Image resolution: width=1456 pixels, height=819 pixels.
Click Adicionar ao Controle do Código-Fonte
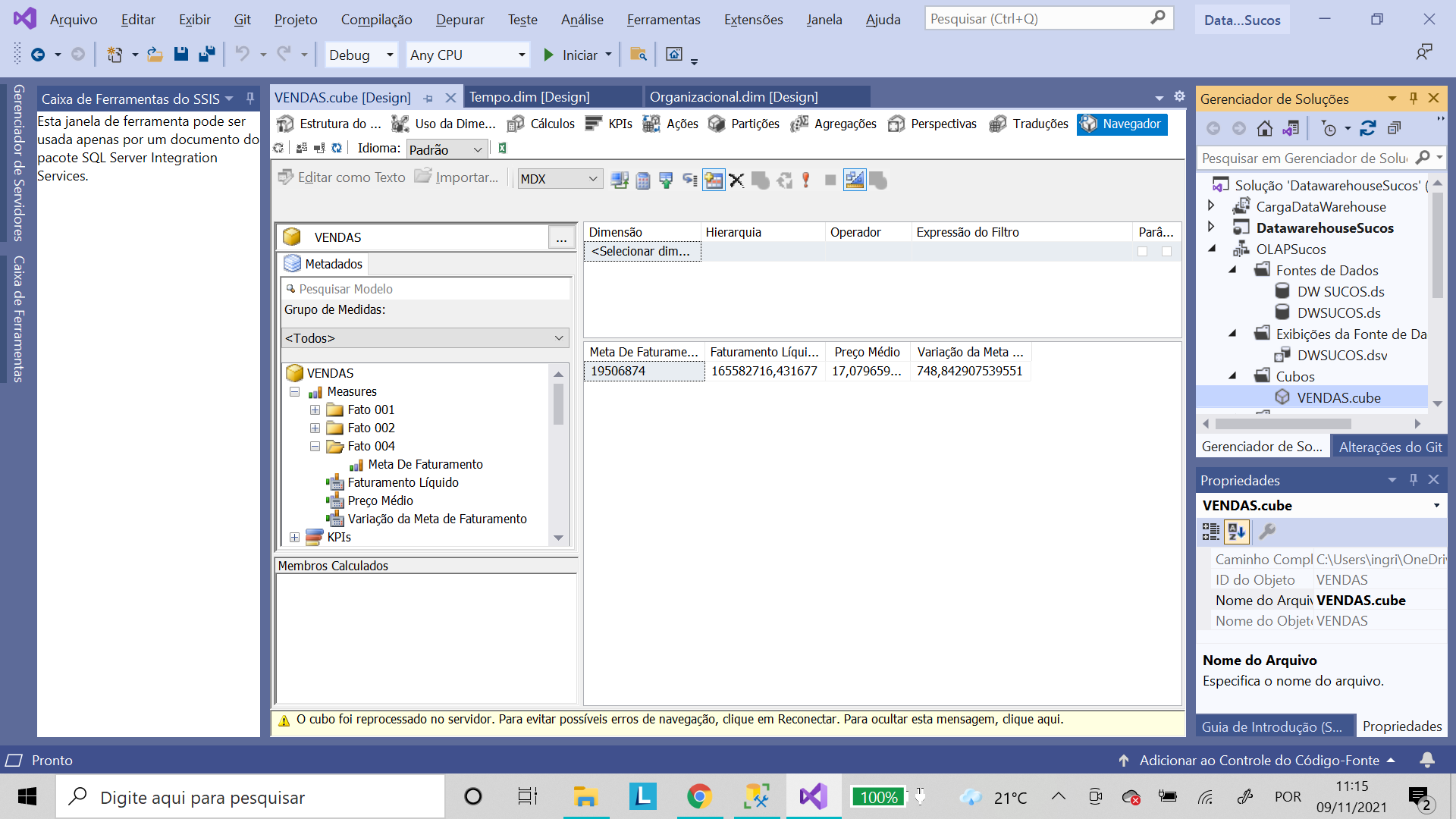click(1259, 760)
